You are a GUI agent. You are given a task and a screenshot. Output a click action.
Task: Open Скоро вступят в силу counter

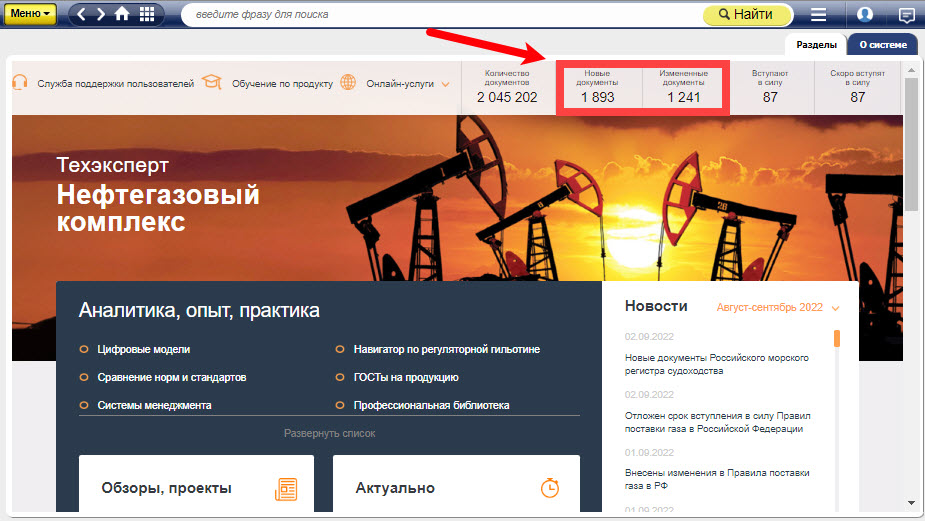pos(857,87)
